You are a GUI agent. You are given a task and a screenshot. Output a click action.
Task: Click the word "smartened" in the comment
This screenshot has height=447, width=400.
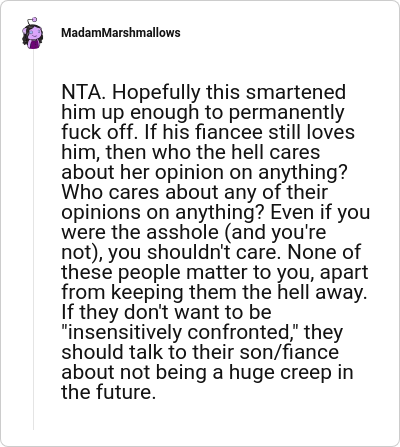(x=296, y=92)
